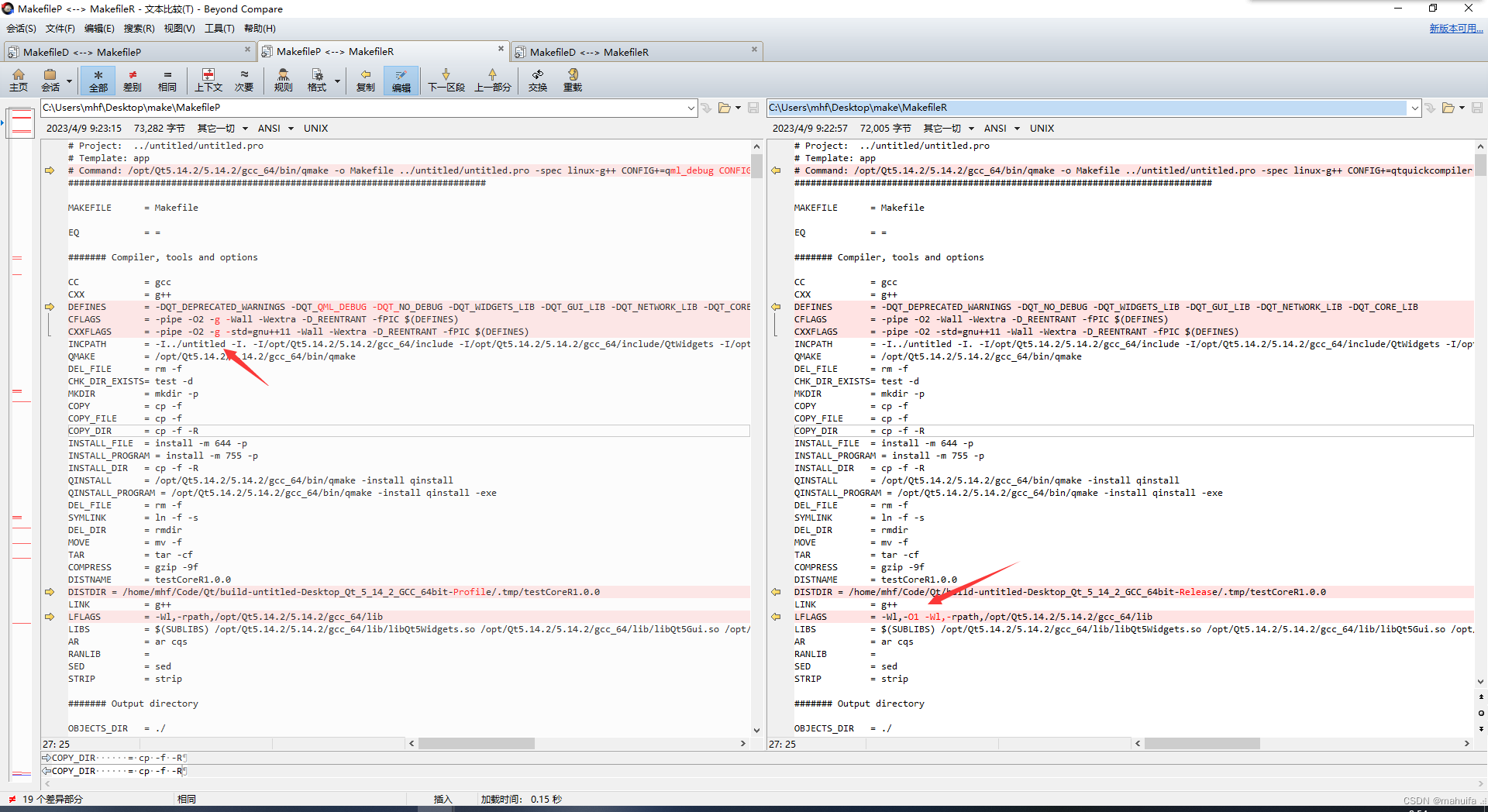This screenshot has width=1488, height=812.
Task: Click the 新版本可用 link
Action: pos(1455,29)
